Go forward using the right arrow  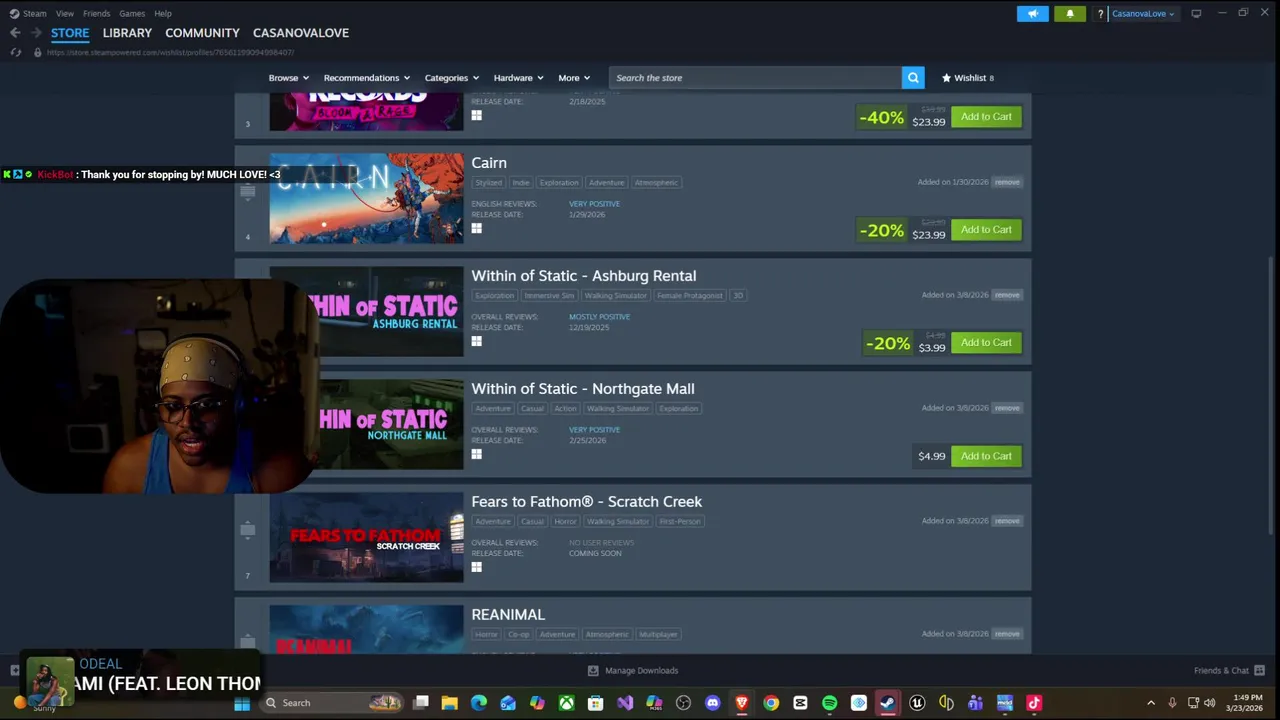(36, 33)
